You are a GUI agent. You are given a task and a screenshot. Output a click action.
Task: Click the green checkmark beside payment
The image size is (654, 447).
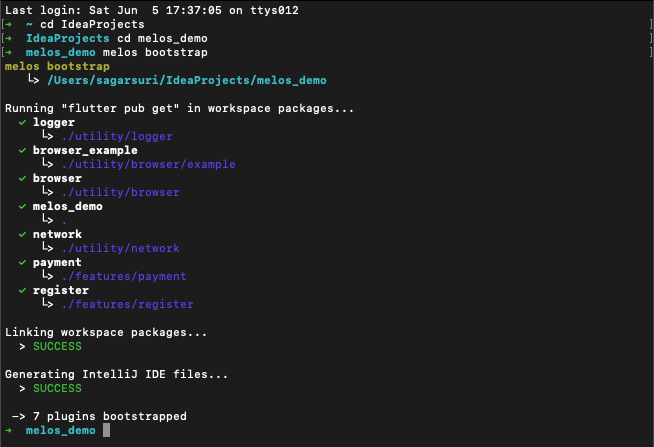[x=23, y=263]
